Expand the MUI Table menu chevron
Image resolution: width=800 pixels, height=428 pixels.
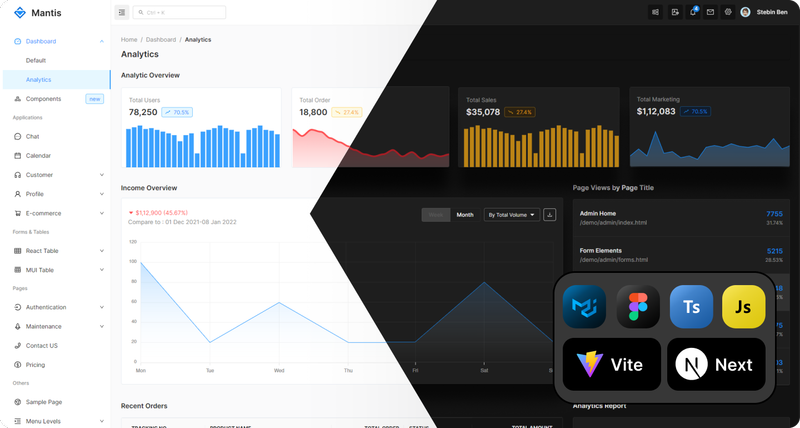(x=102, y=270)
